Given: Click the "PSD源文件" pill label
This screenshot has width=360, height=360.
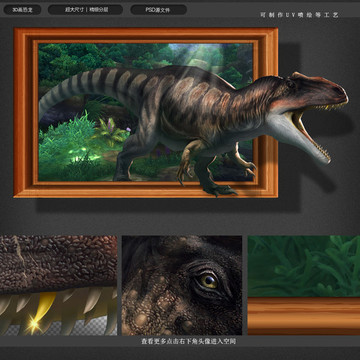Looking at the screenshot, I should click(x=158, y=10).
